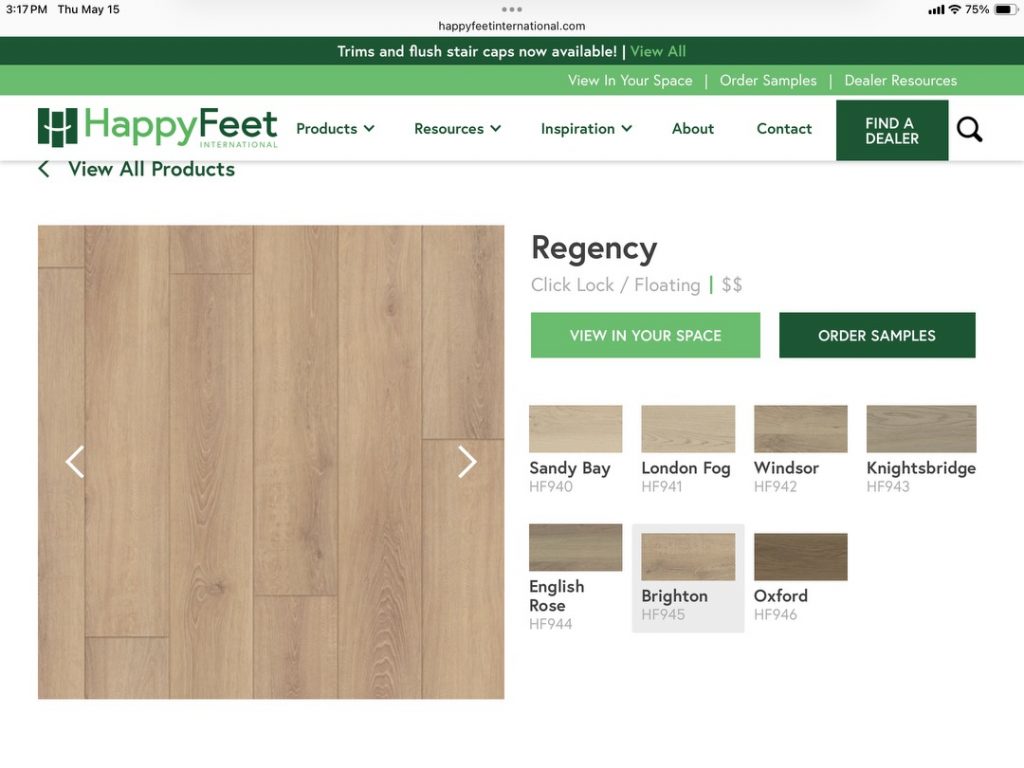Click the Click Lock / Floating text
This screenshot has width=1024, height=768.
click(615, 285)
